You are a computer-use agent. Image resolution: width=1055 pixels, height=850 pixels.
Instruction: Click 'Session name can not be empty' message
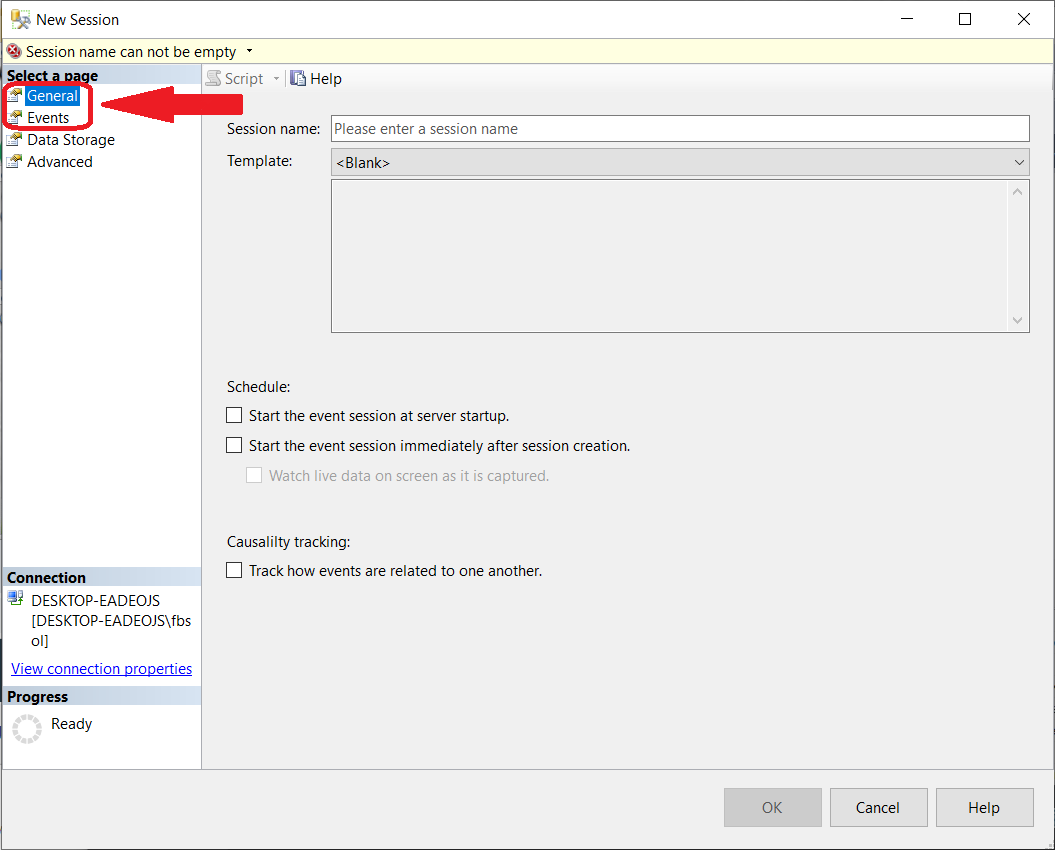point(131,52)
